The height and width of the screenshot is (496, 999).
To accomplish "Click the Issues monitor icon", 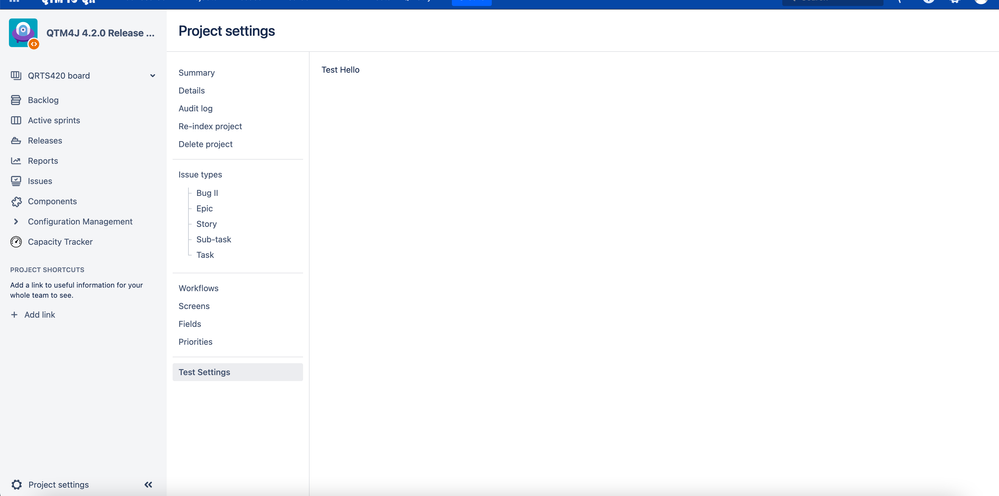I will [16, 181].
